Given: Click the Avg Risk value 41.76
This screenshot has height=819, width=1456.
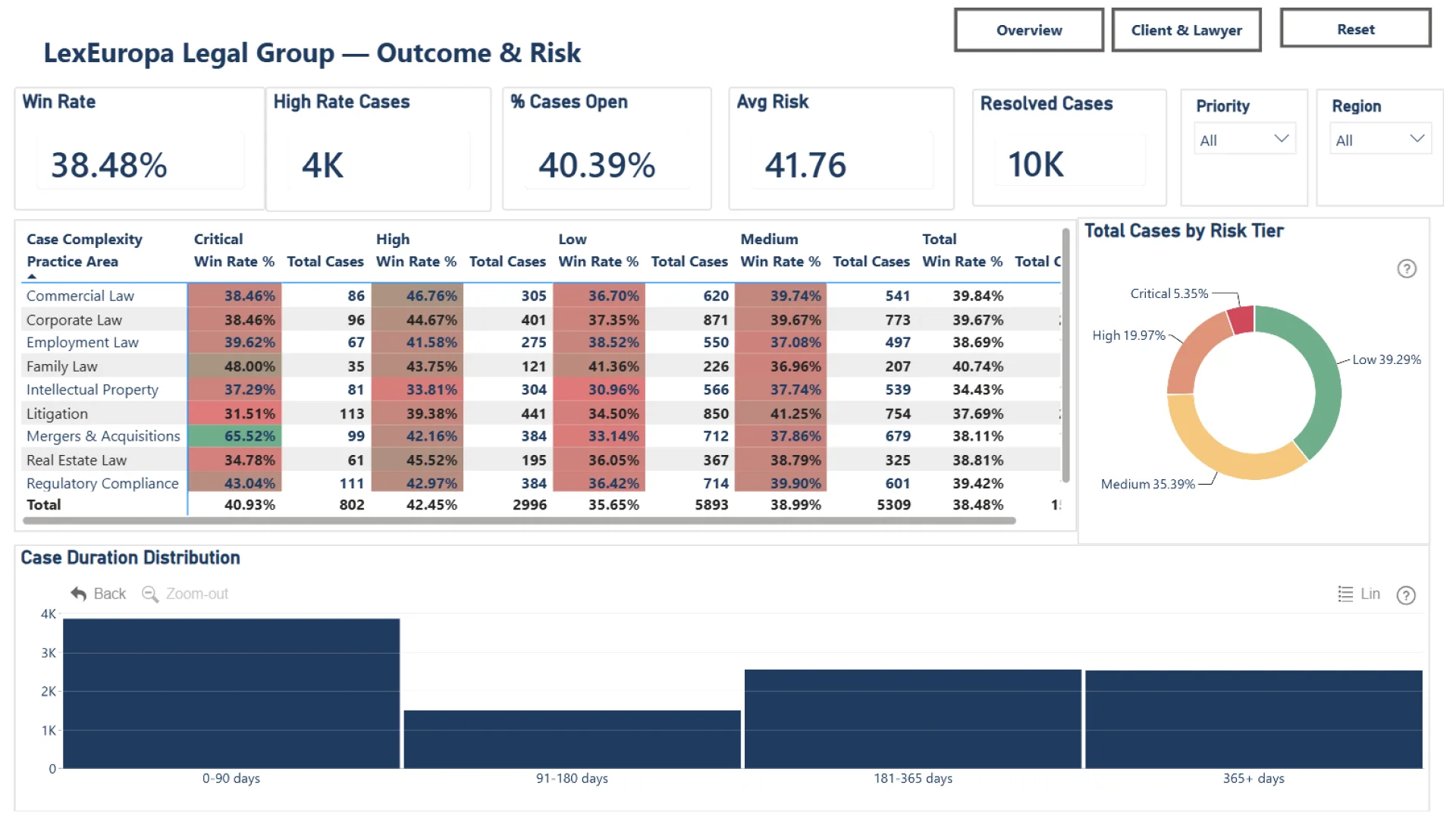Looking at the screenshot, I should click(x=805, y=165).
